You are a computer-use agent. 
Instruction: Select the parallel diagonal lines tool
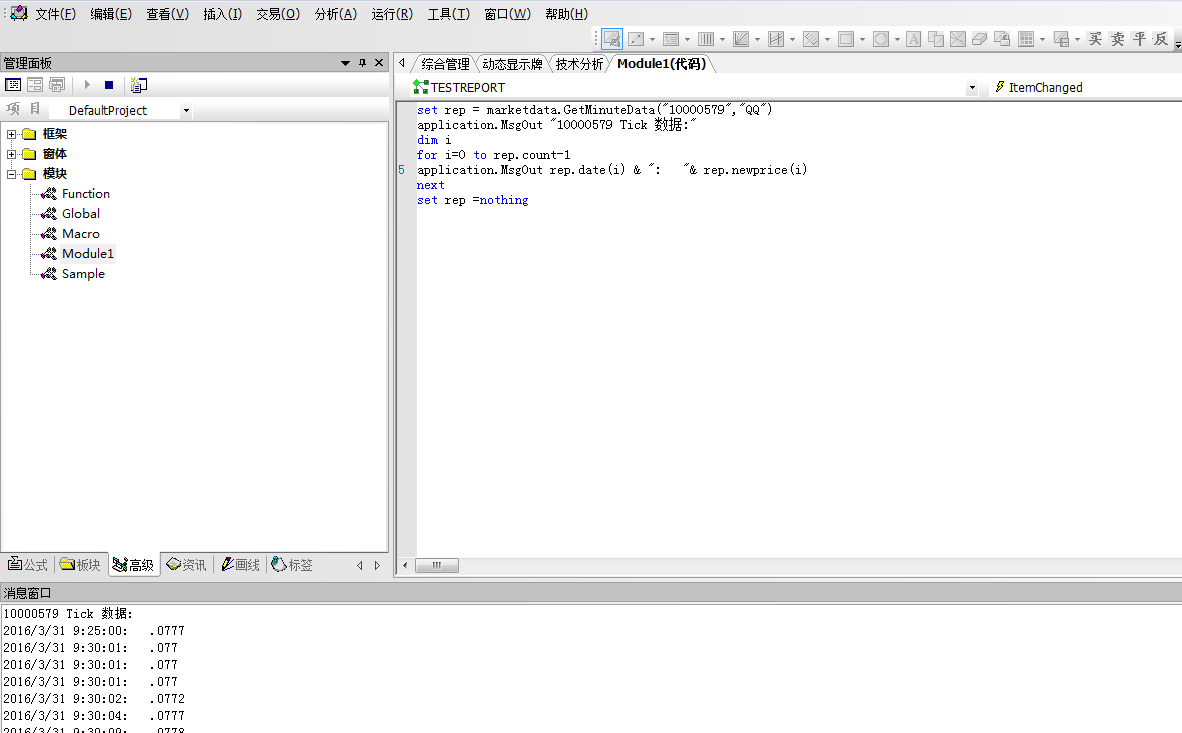tap(811, 39)
